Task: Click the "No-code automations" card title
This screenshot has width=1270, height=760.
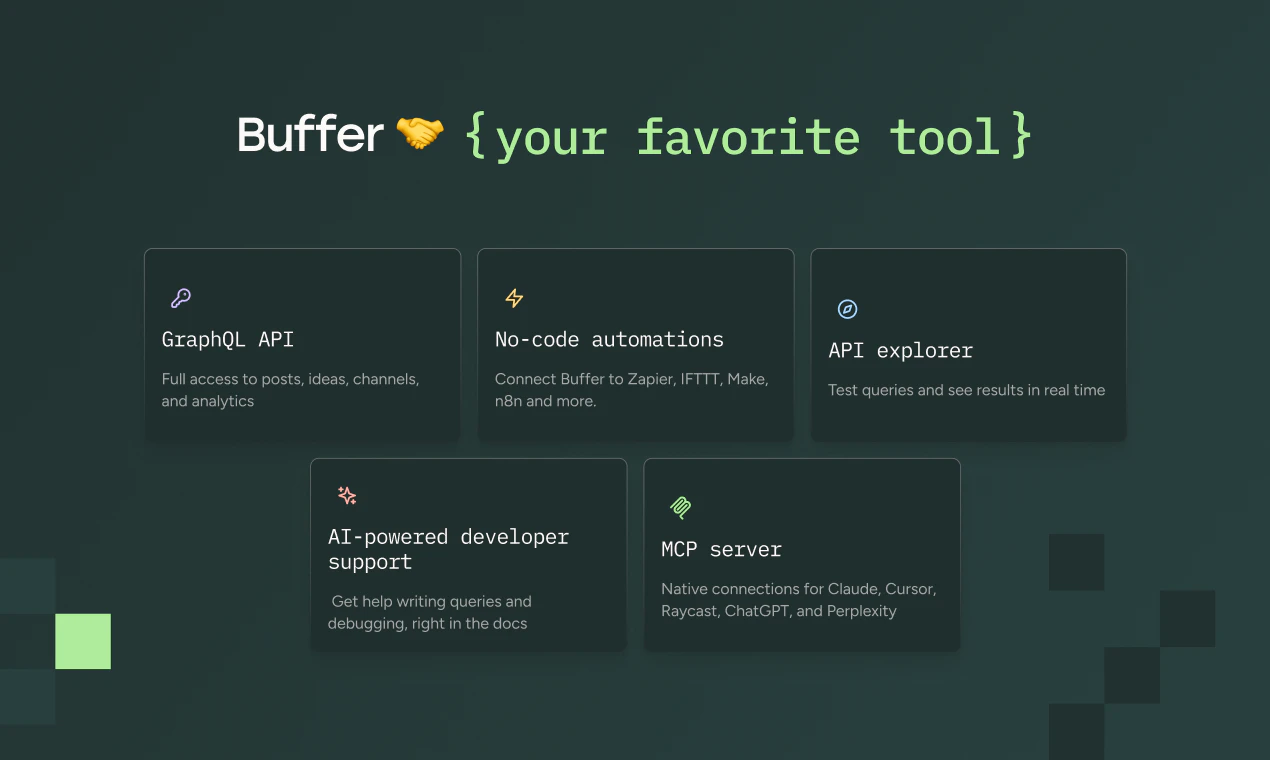Action: click(609, 340)
